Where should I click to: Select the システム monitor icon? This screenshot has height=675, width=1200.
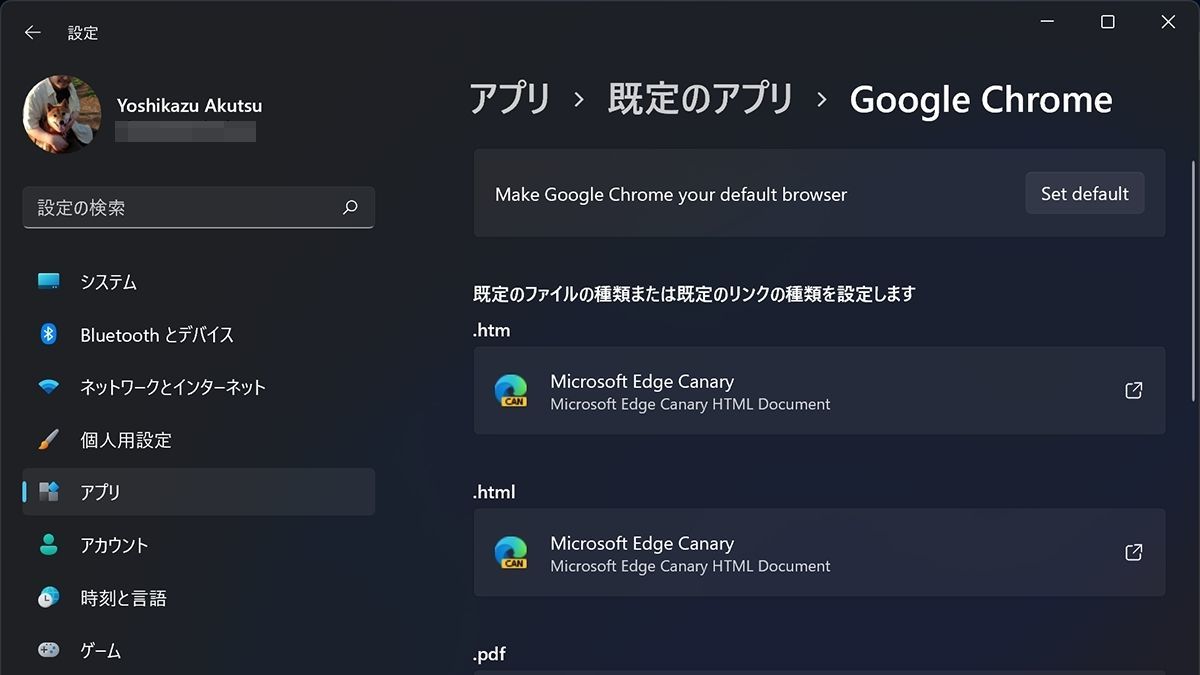coord(48,282)
